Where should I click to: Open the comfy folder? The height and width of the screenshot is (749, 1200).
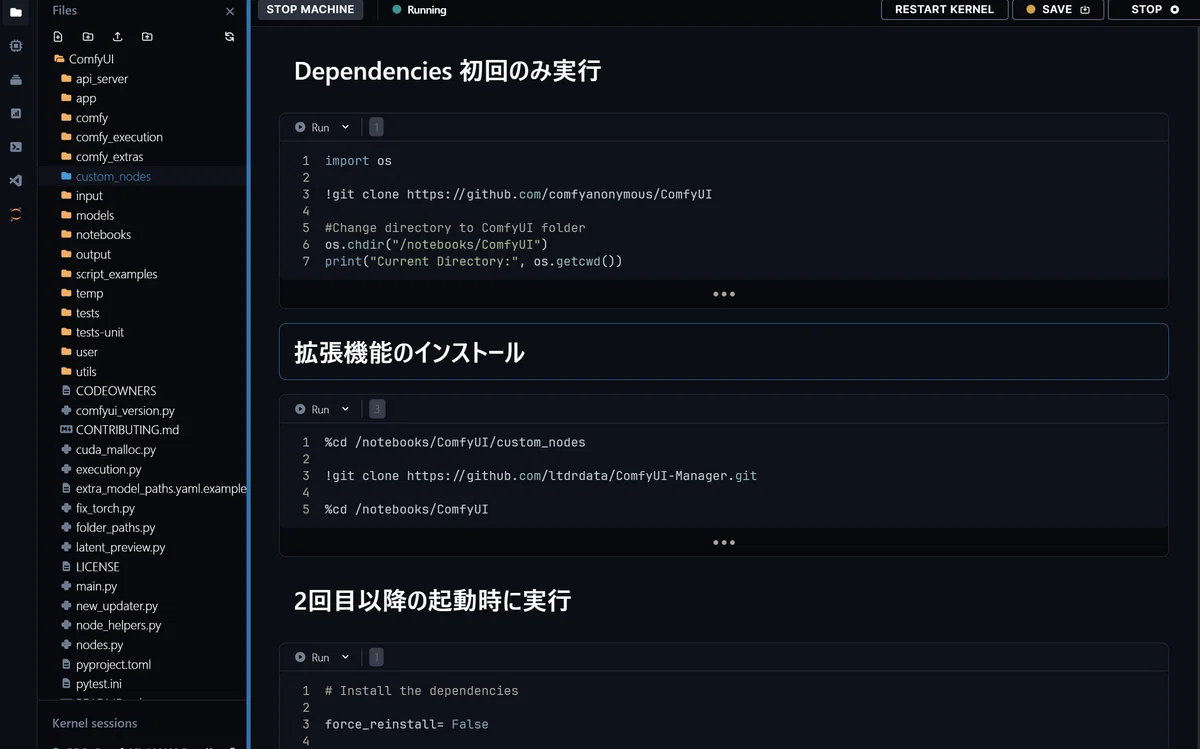click(x=84, y=118)
